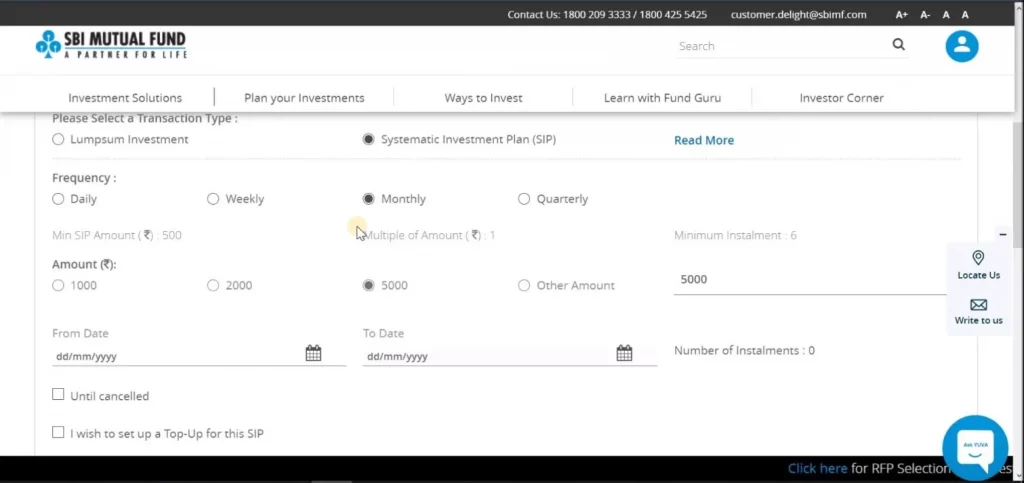
Task: Click the search magnifier icon
Action: click(x=899, y=44)
